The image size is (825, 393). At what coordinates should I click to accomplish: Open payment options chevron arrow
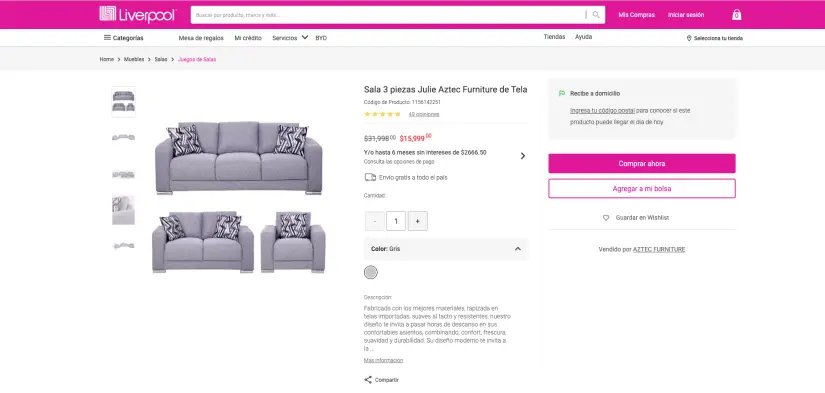[522, 156]
